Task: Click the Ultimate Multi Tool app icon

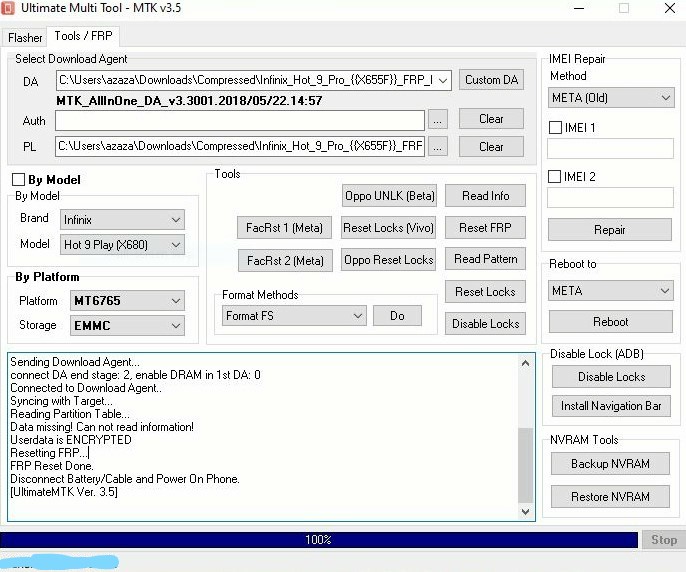Action: (x=8, y=8)
